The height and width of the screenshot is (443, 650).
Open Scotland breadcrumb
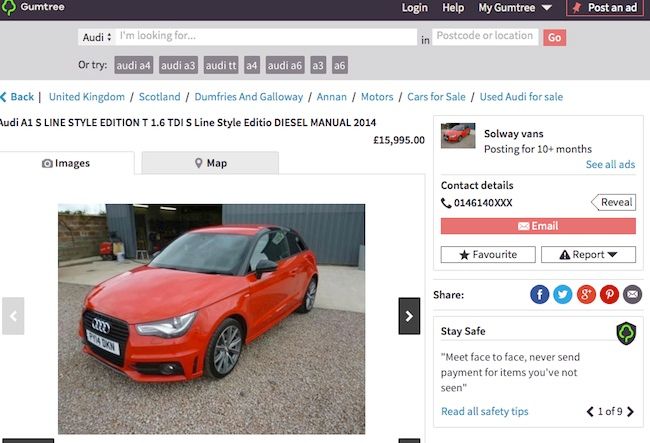click(x=160, y=97)
